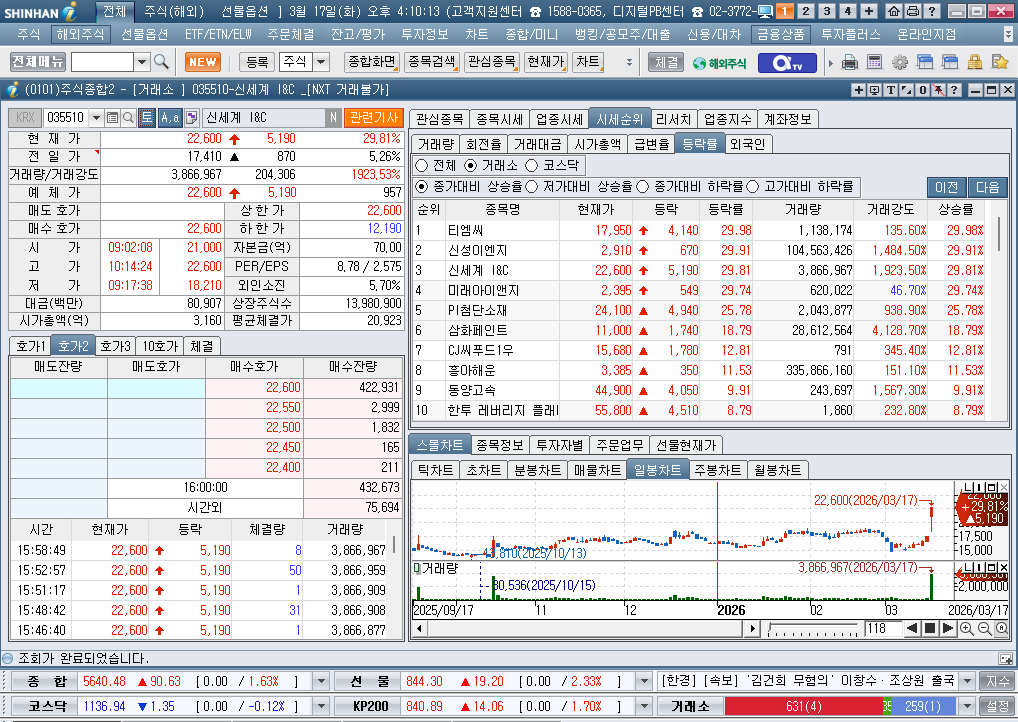This screenshot has height=722, width=1018.
Task: Click the printer icon in title bar
Action: (x=913, y=11)
